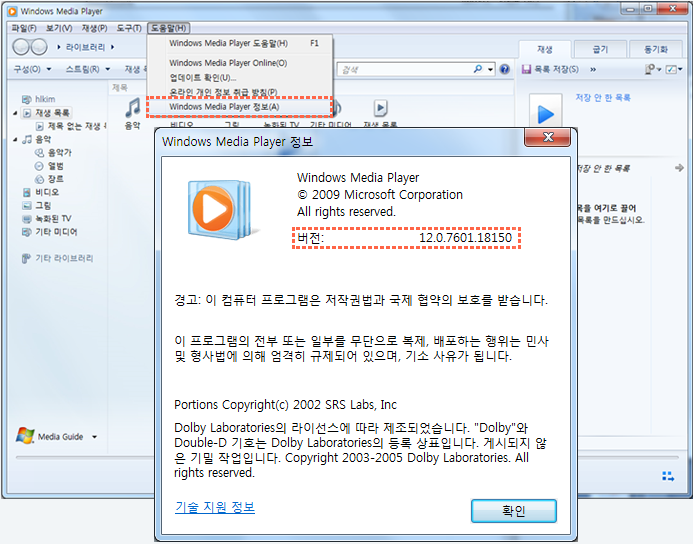This screenshot has height=544, width=693.
Task: Click the Windows logo beside Media Guide
Action: (x=25, y=436)
